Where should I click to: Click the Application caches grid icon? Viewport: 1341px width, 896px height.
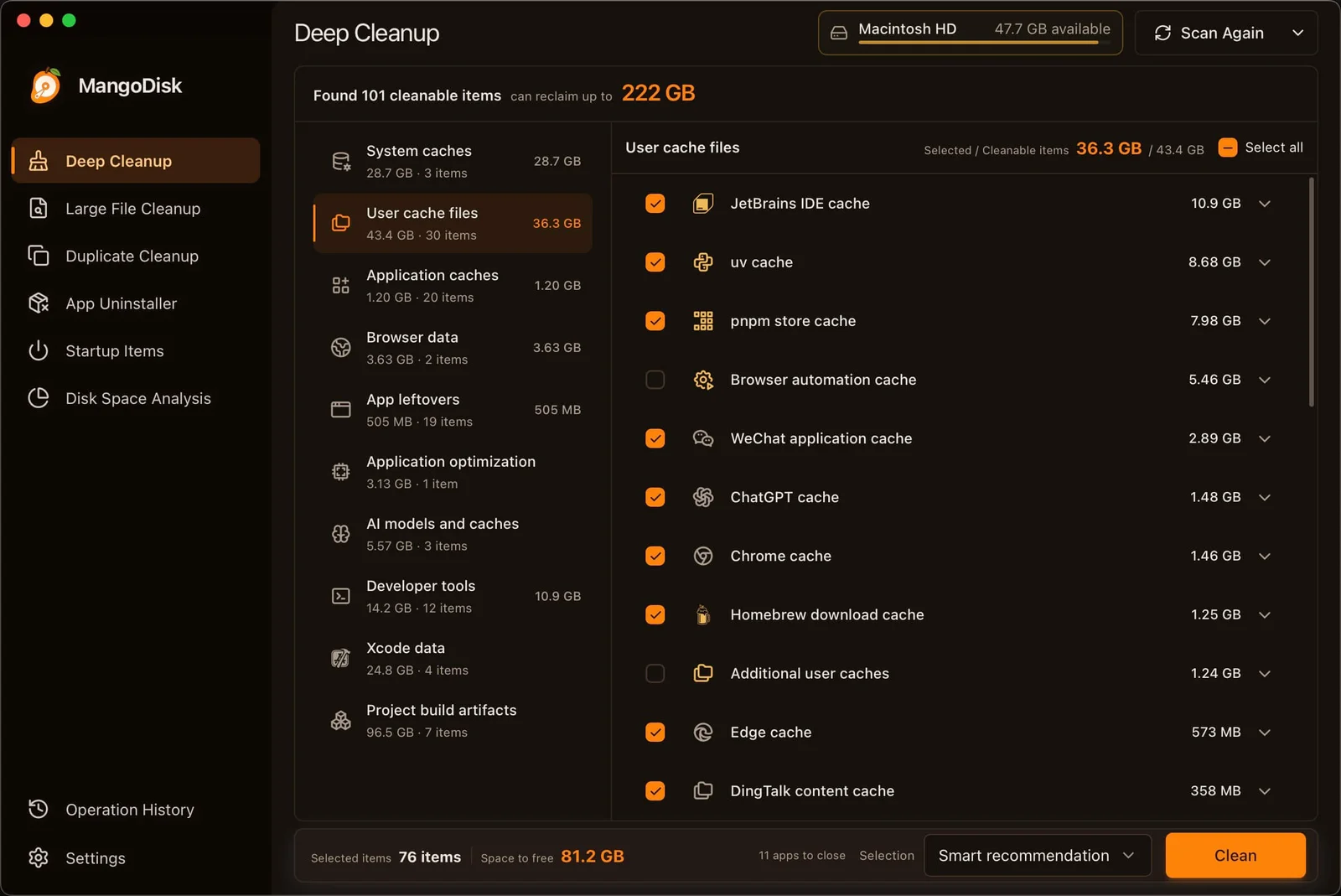click(340, 285)
